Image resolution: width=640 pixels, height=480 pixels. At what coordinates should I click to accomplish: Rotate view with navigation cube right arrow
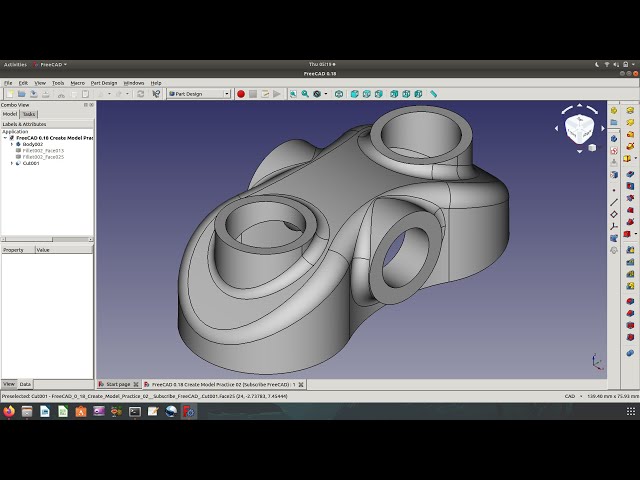[603, 128]
